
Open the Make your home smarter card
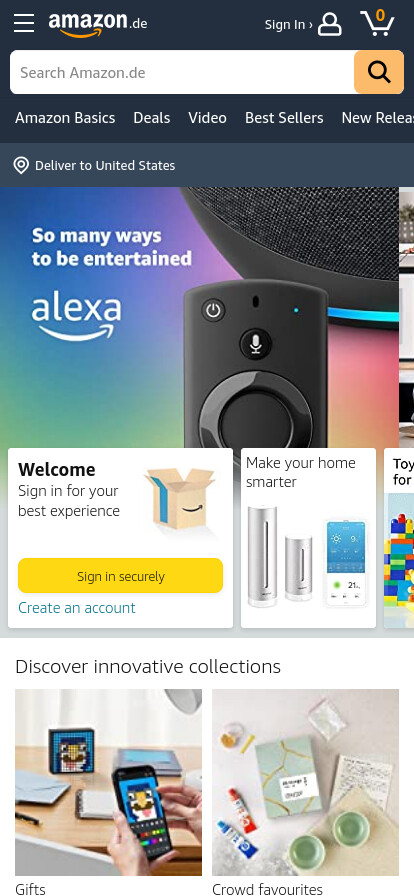click(308, 538)
